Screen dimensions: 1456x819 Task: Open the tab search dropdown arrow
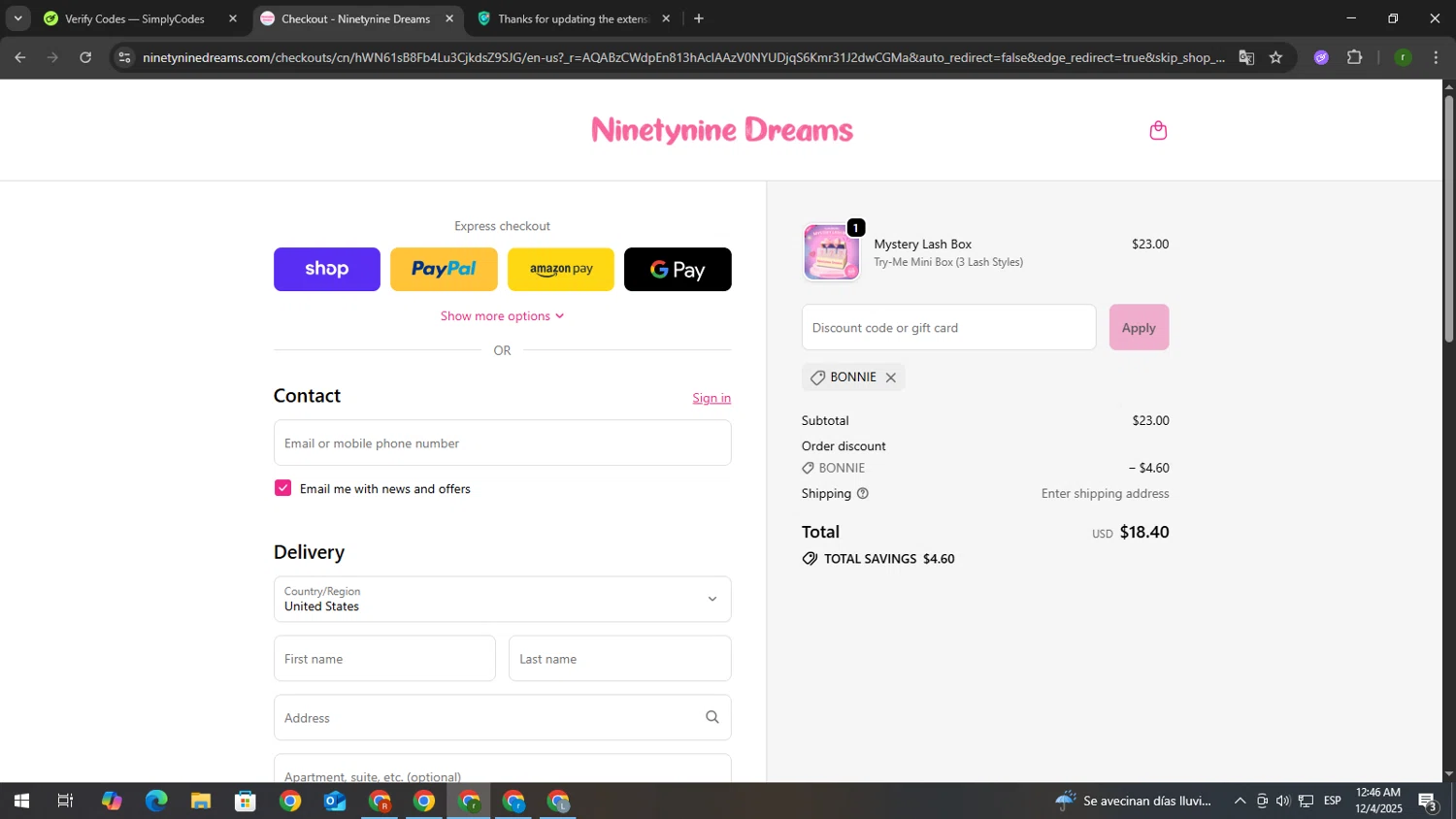point(17,18)
